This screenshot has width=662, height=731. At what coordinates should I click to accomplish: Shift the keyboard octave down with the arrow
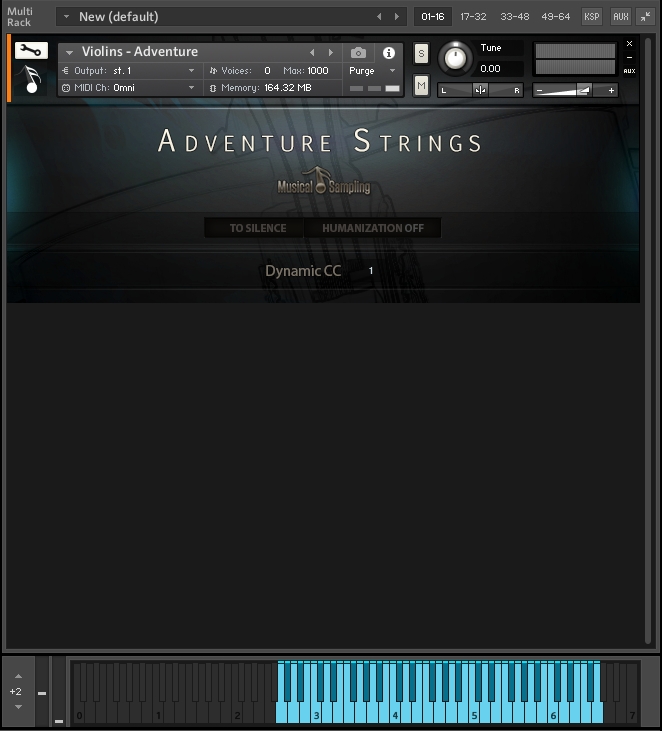pos(18,707)
